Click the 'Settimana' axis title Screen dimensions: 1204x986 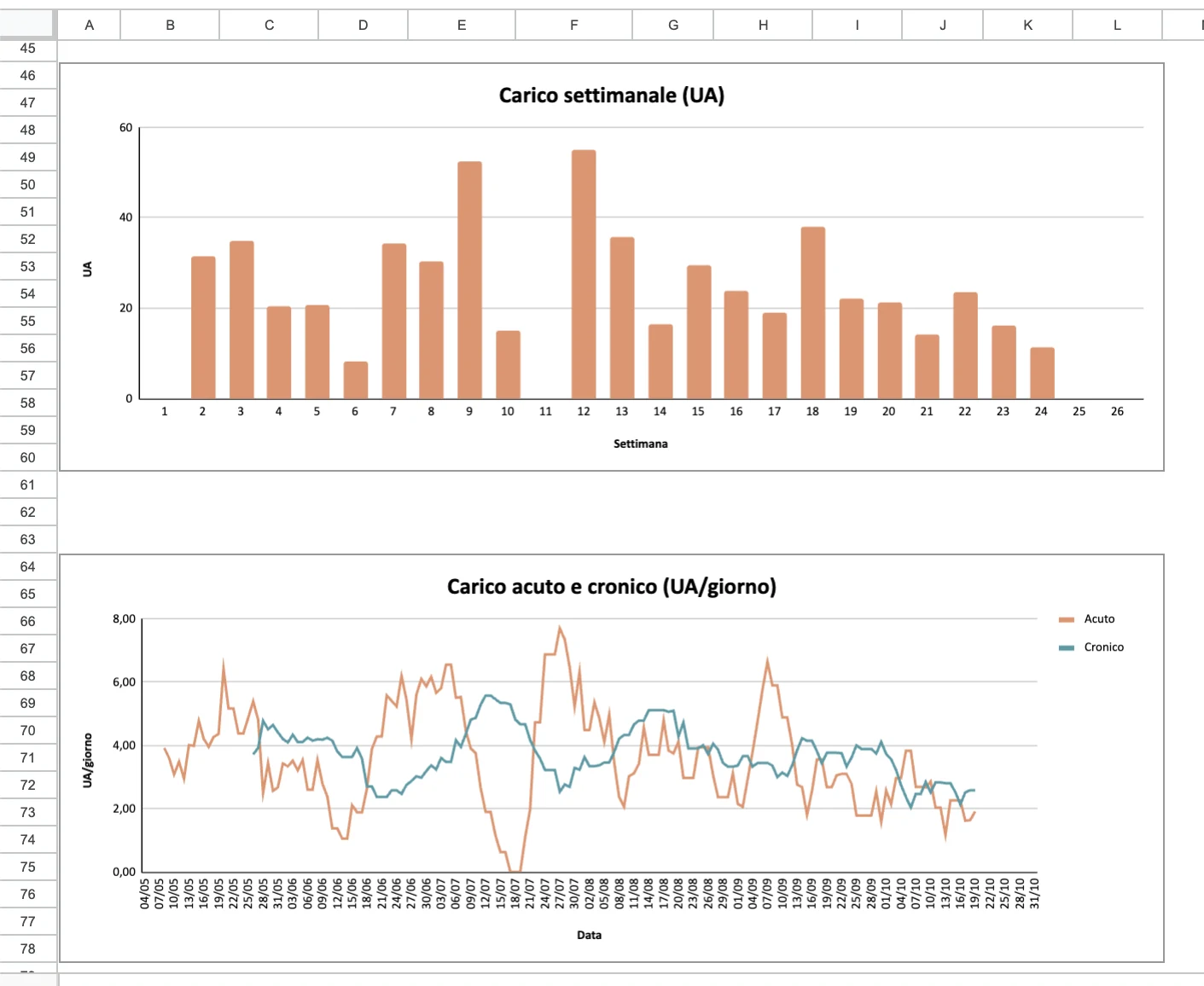point(641,444)
